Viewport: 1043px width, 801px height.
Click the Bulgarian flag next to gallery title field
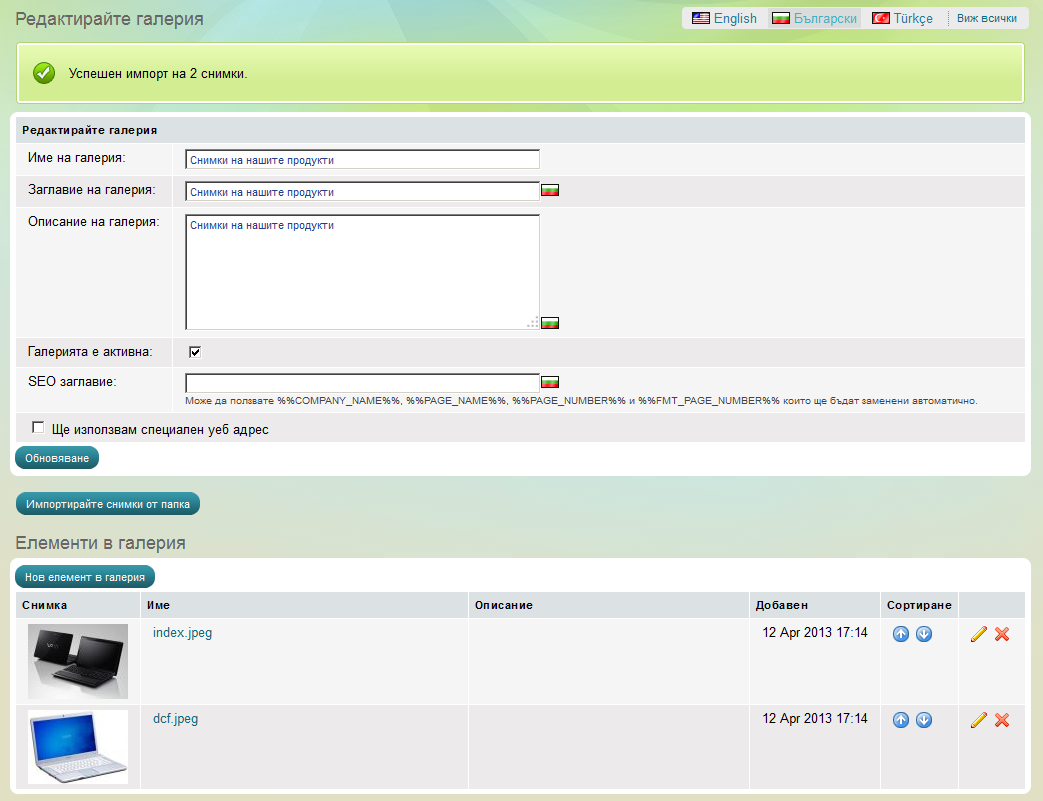click(x=550, y=191)
